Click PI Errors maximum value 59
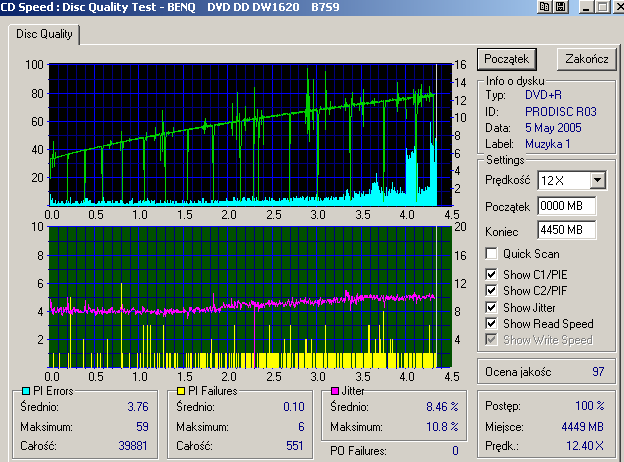The image size is (624, 462). pos(142,427)
